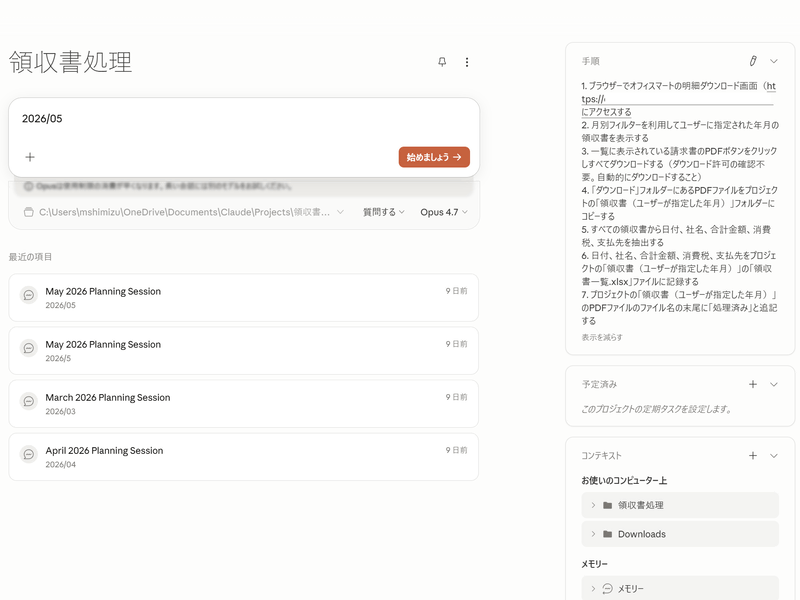The width and height of the screenshot is (800, 600).
Task: Click the お使いのコンピューター上 label
Action: (624, 481)
